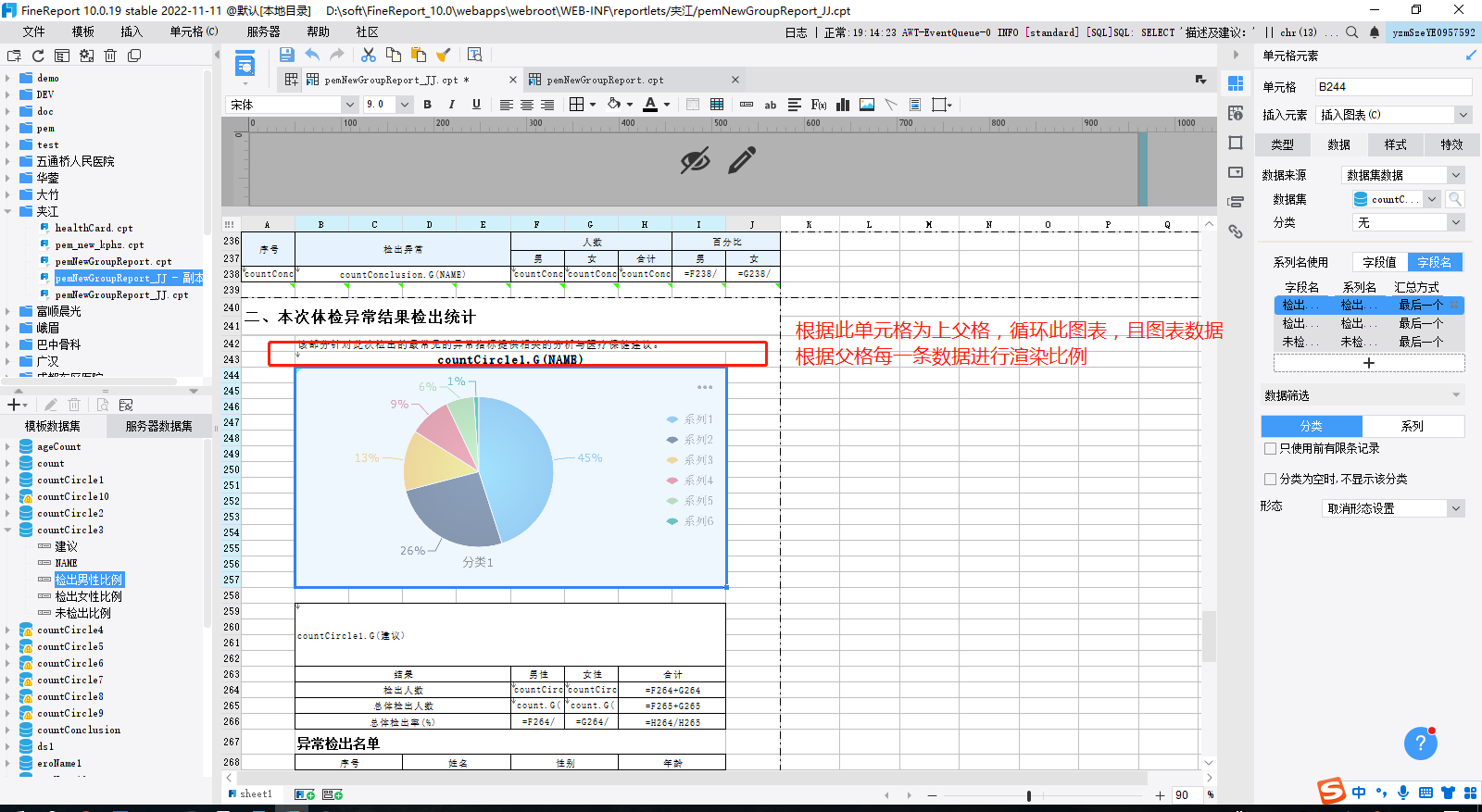
Task: Switch to the 类型 tab
Action: coord(1282,144)
